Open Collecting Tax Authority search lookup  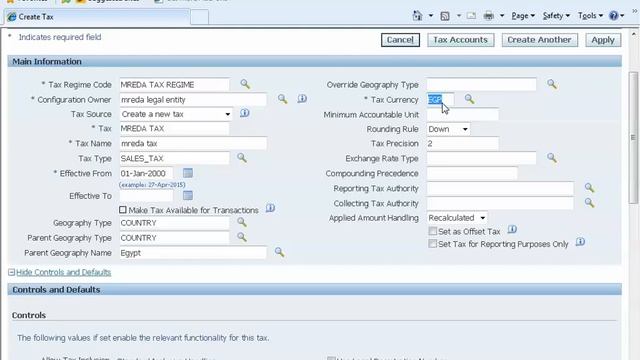coord(589,202)
